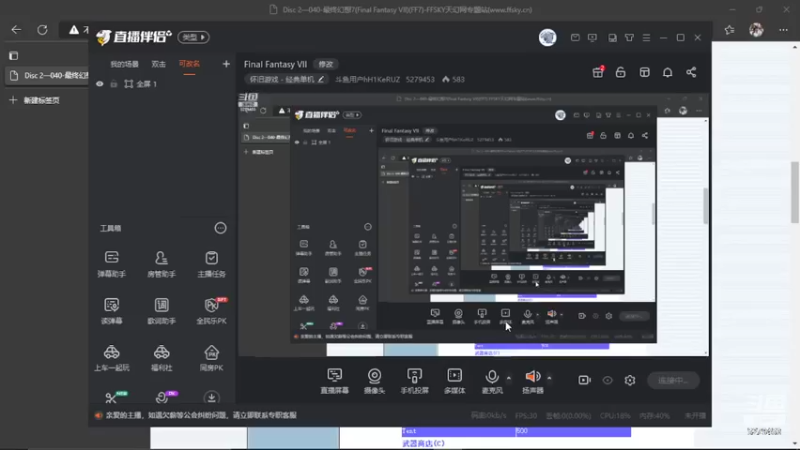
Task: Open the hamburger menu in 直播伴侣 title bar
Action: point(646,38)
